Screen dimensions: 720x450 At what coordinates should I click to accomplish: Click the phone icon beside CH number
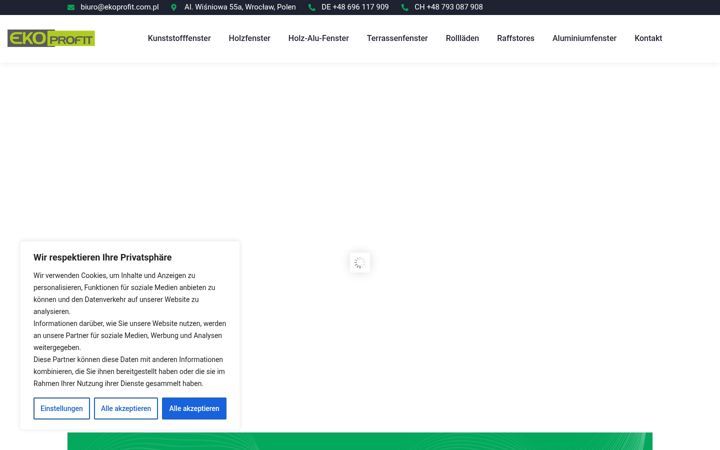(405, 7)
